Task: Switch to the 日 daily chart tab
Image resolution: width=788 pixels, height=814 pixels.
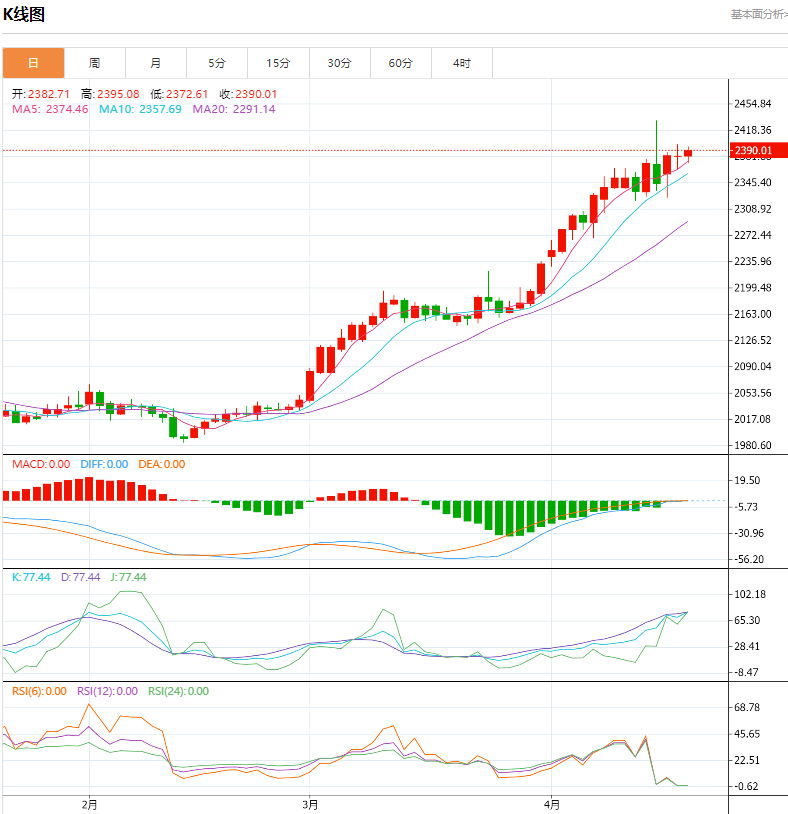Action: click(x=33, y=63)
